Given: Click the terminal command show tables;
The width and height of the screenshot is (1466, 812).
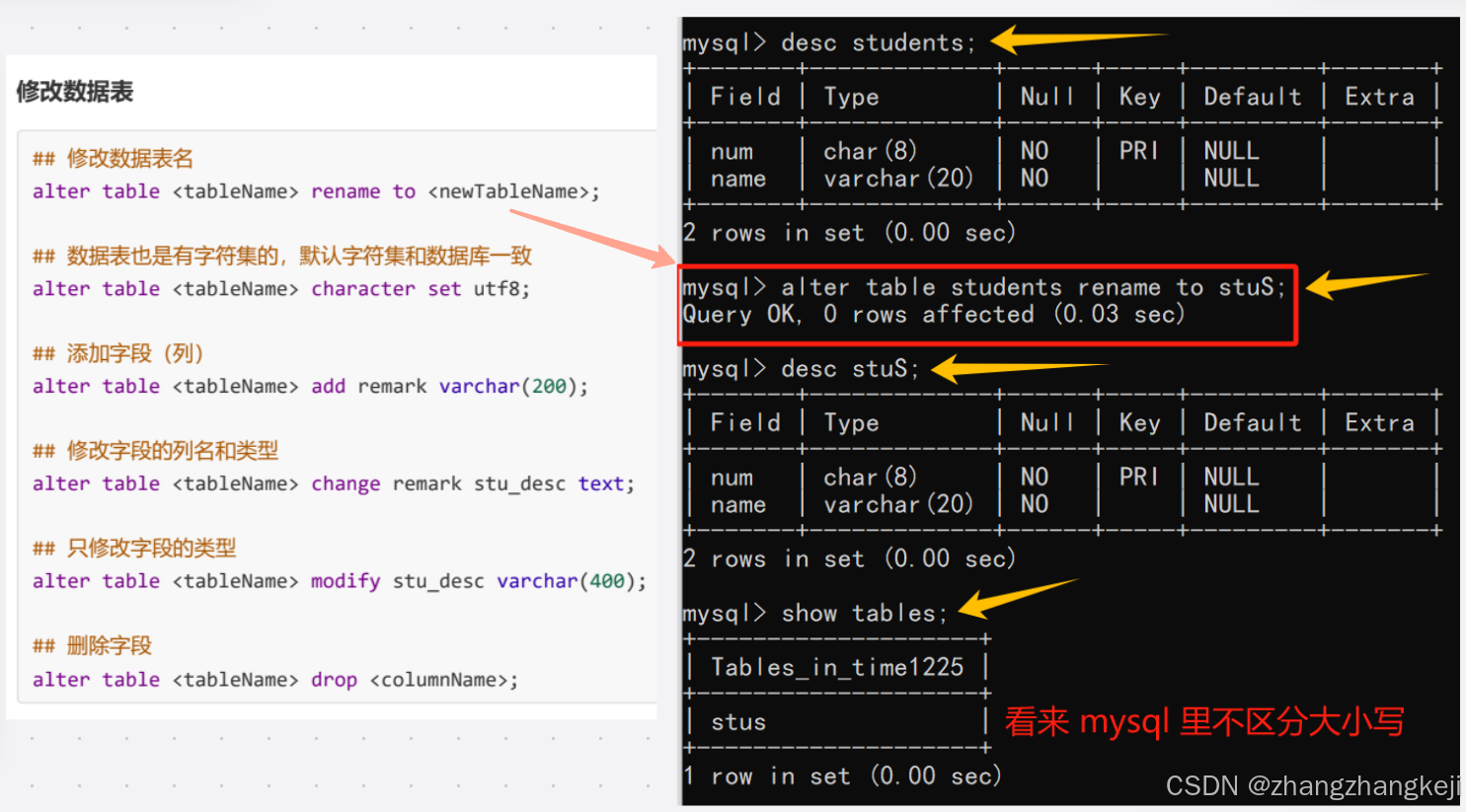Looking at the screenshot, I should [864, 614].
